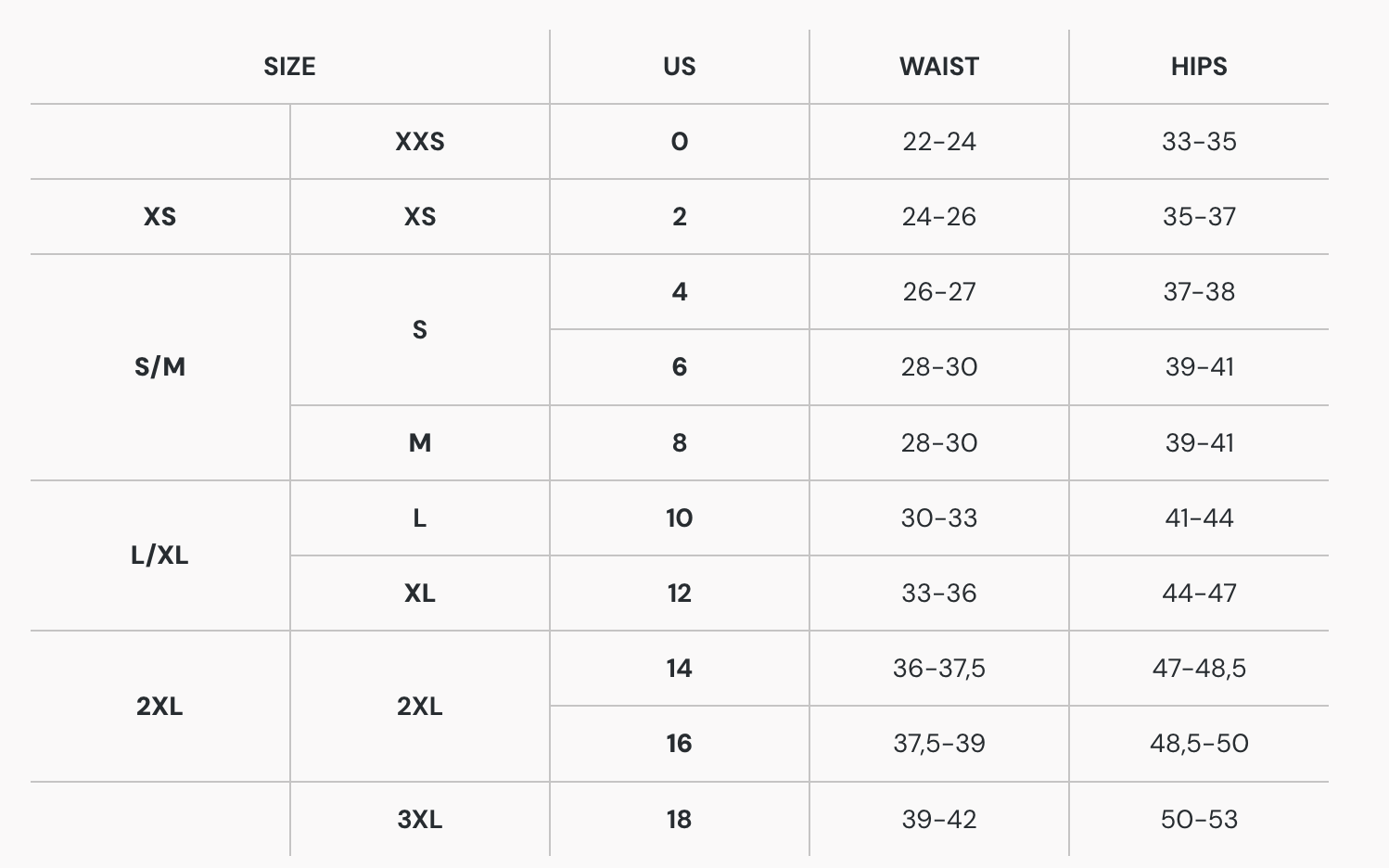
Task: Click the WAIST column header
Action: click(x=938, y=67)
